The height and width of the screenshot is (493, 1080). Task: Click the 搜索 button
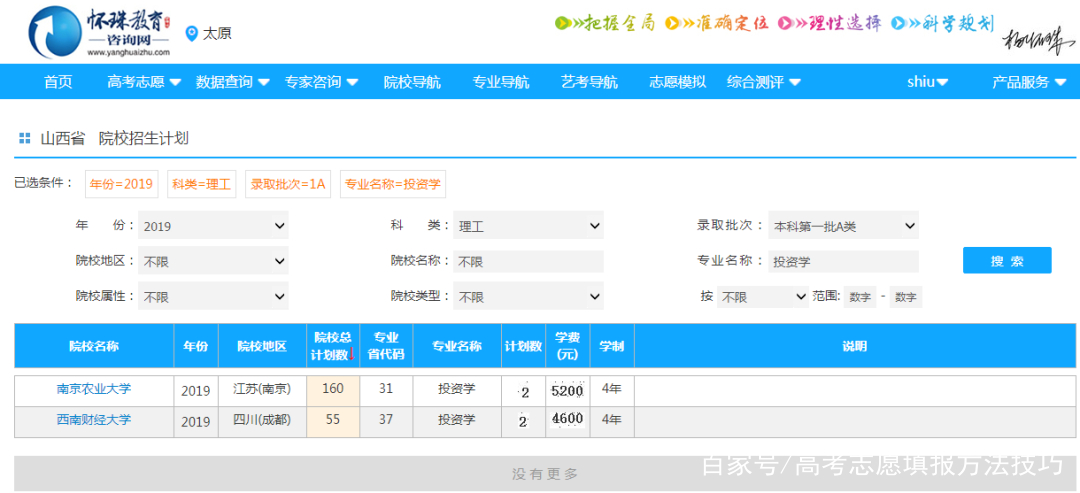(x=1007, y=260)
